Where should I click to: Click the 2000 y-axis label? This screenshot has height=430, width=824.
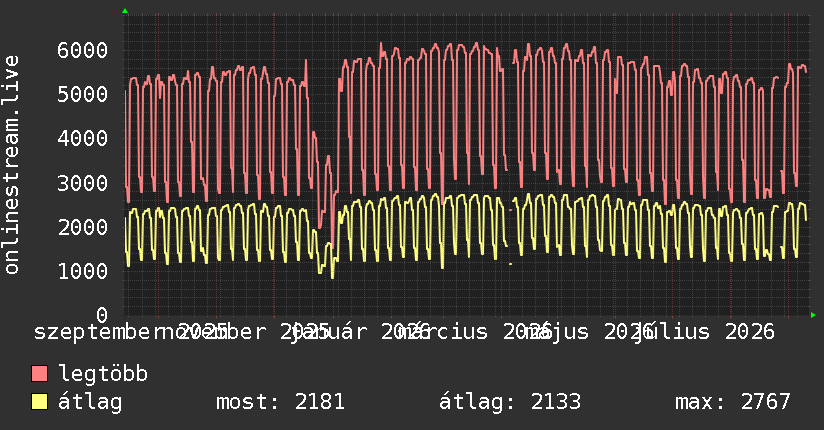pos(83,227)
